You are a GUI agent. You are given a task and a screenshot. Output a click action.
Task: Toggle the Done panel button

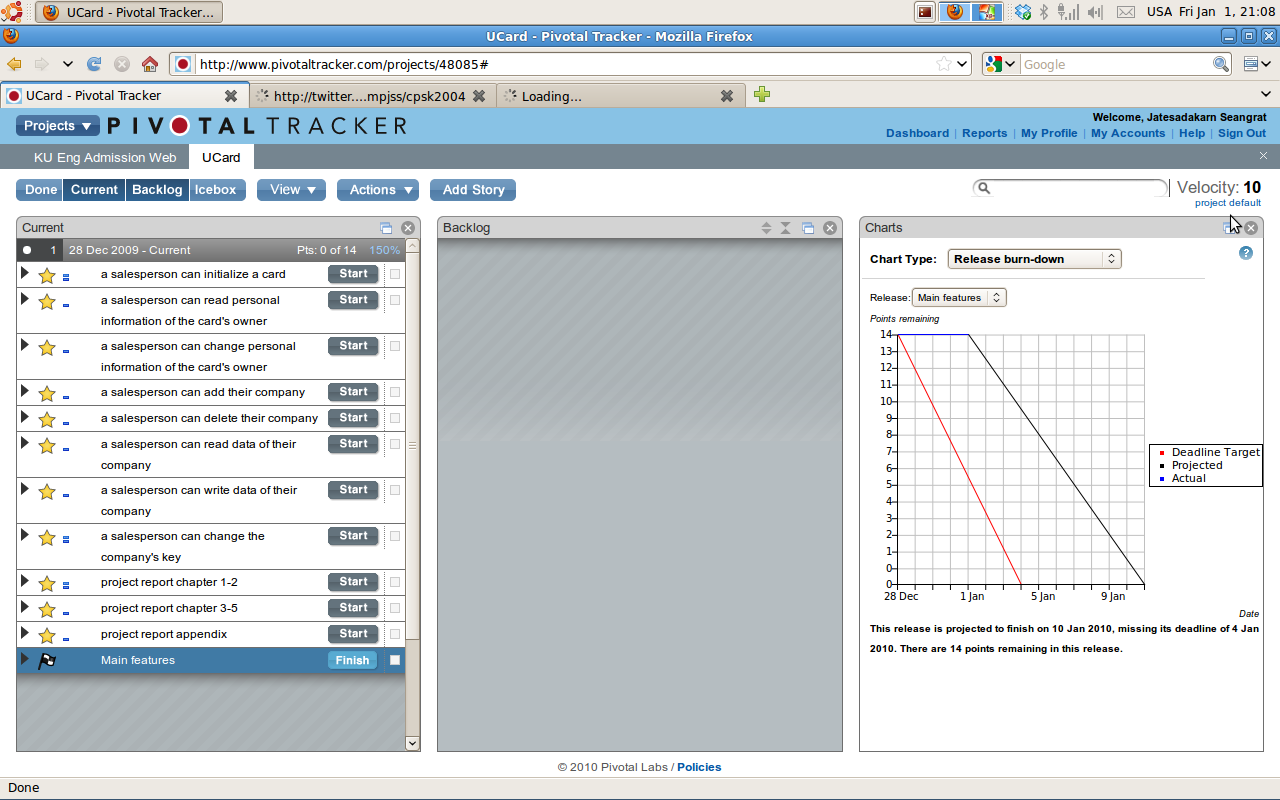(41, 190)
